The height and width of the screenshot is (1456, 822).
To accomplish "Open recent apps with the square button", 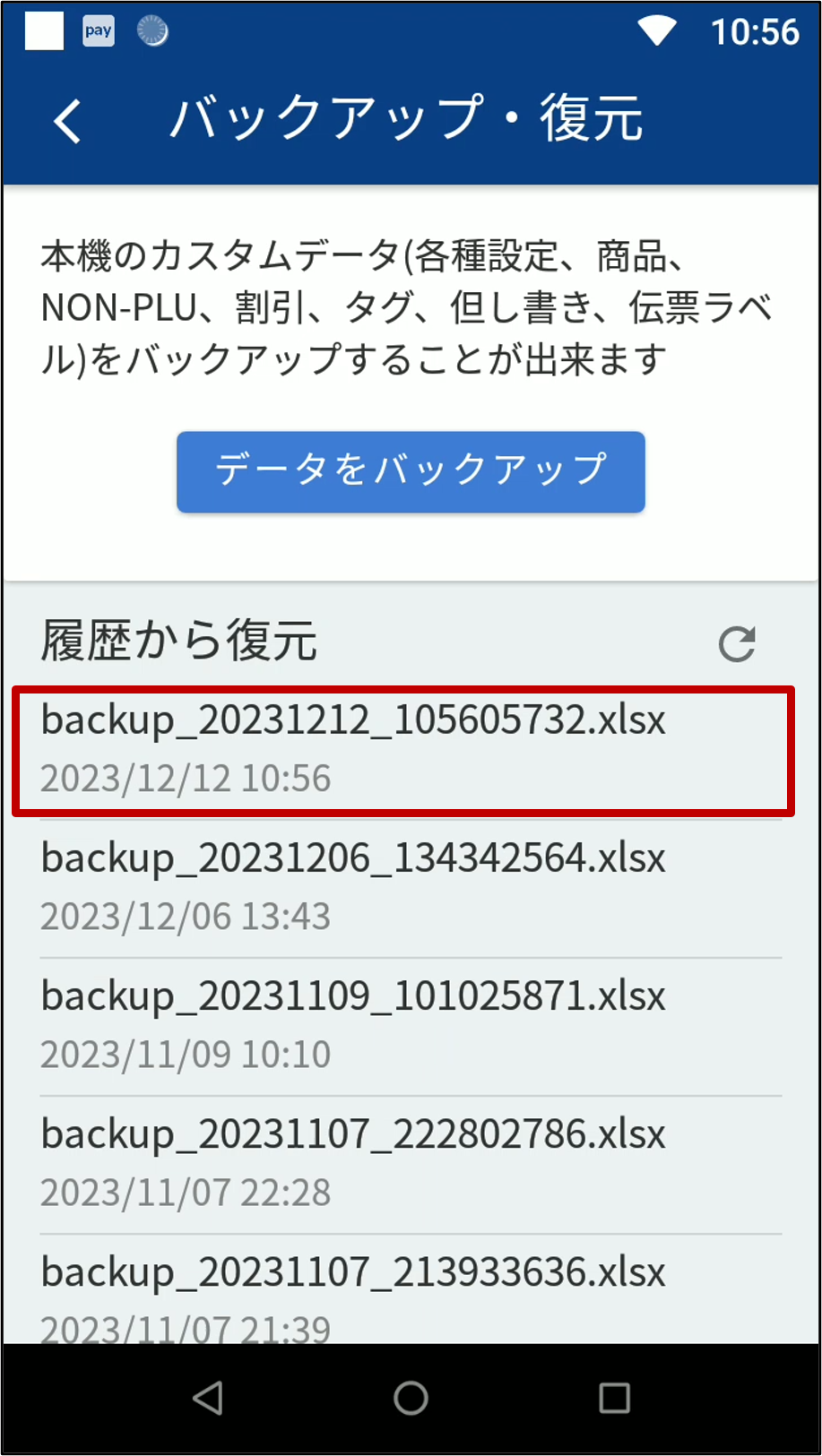I will (614, 1398).
